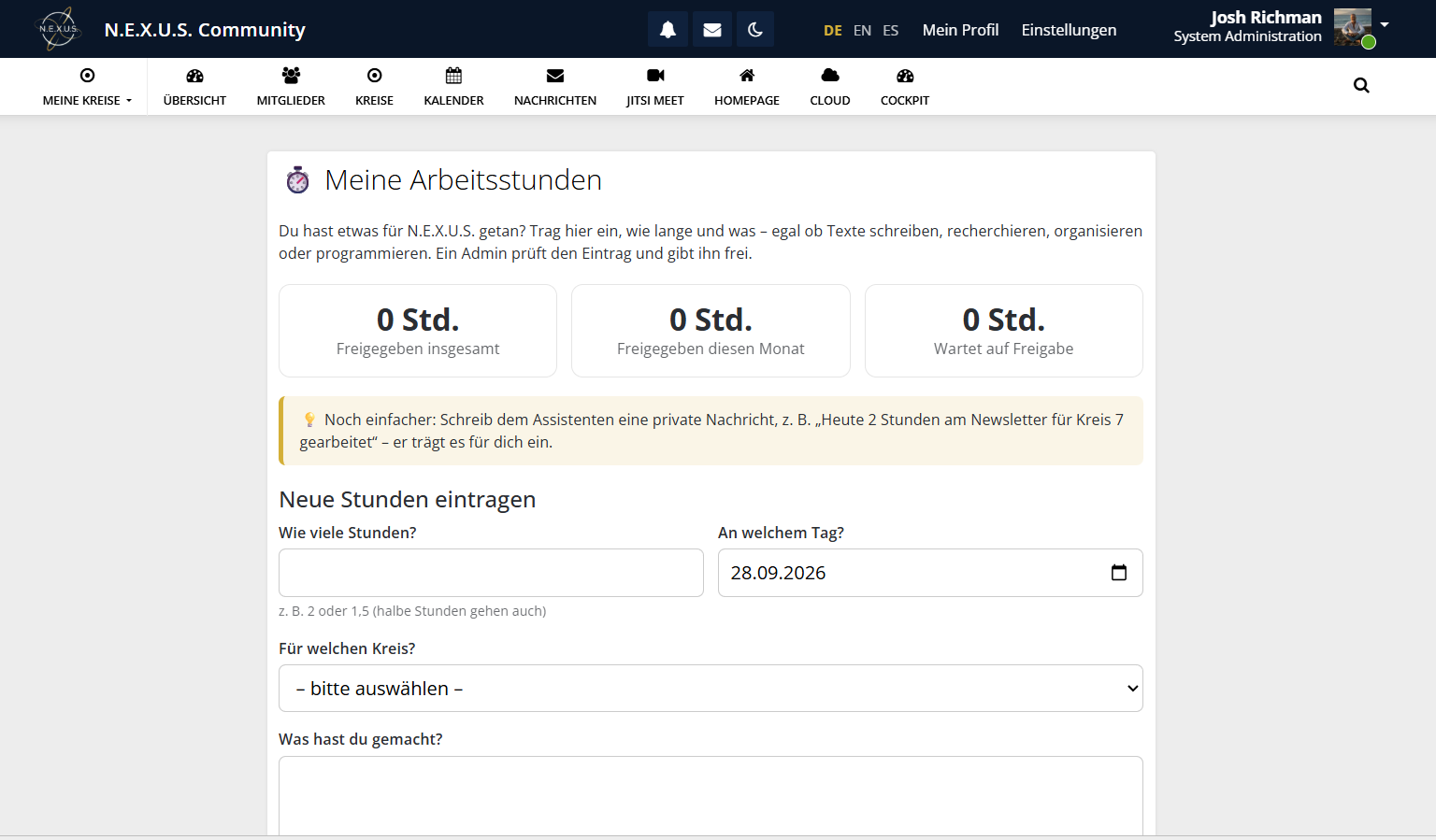Open the date picker calendar icon

coord(1119,573)
